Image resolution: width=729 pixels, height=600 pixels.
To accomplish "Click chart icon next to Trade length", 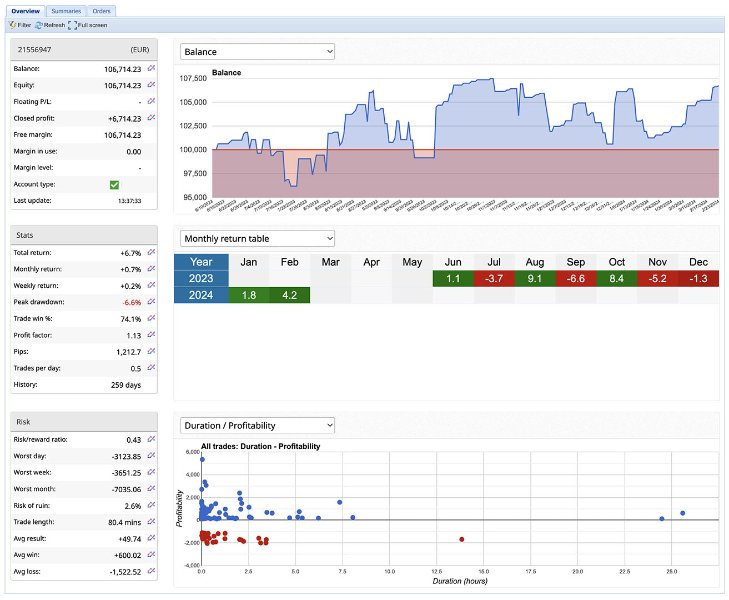I will coord(151,522).
